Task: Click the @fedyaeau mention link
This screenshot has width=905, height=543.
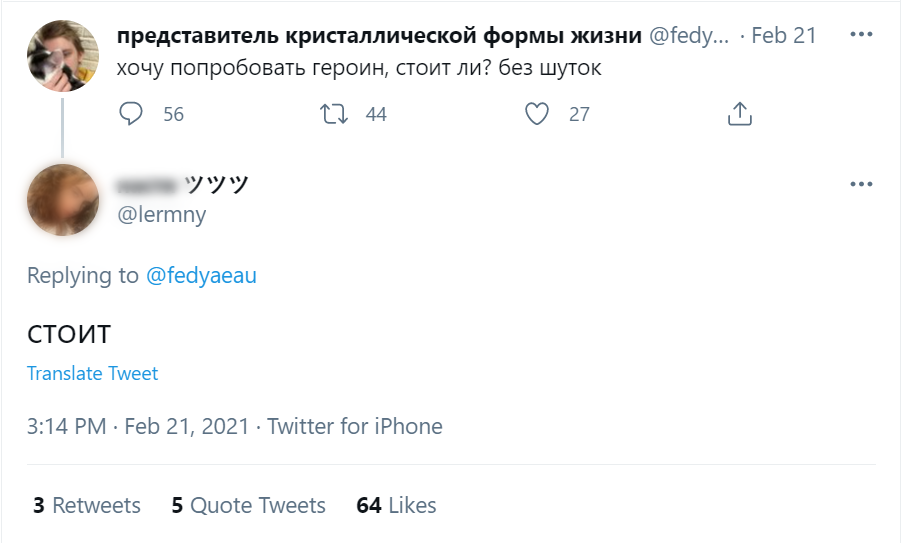Action: (201, 275)
